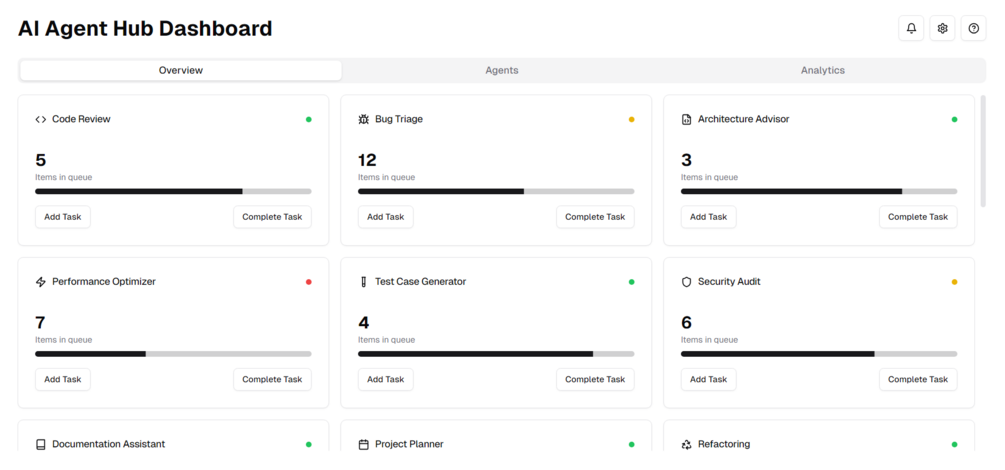This screenshot has width=1005, height=470.
Task: Click the Test Case Generator progress bar
Action: click(x=496, y=354)
